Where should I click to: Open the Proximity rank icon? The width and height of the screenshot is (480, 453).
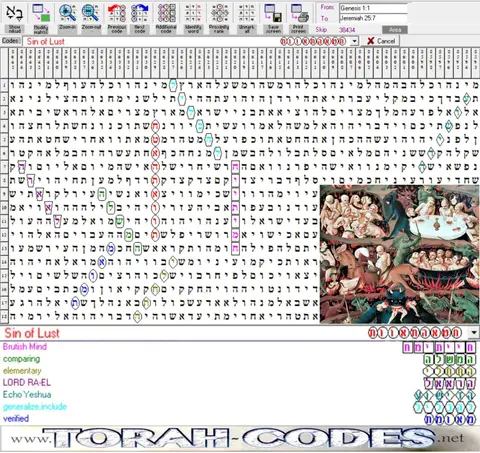coord(219,13)
